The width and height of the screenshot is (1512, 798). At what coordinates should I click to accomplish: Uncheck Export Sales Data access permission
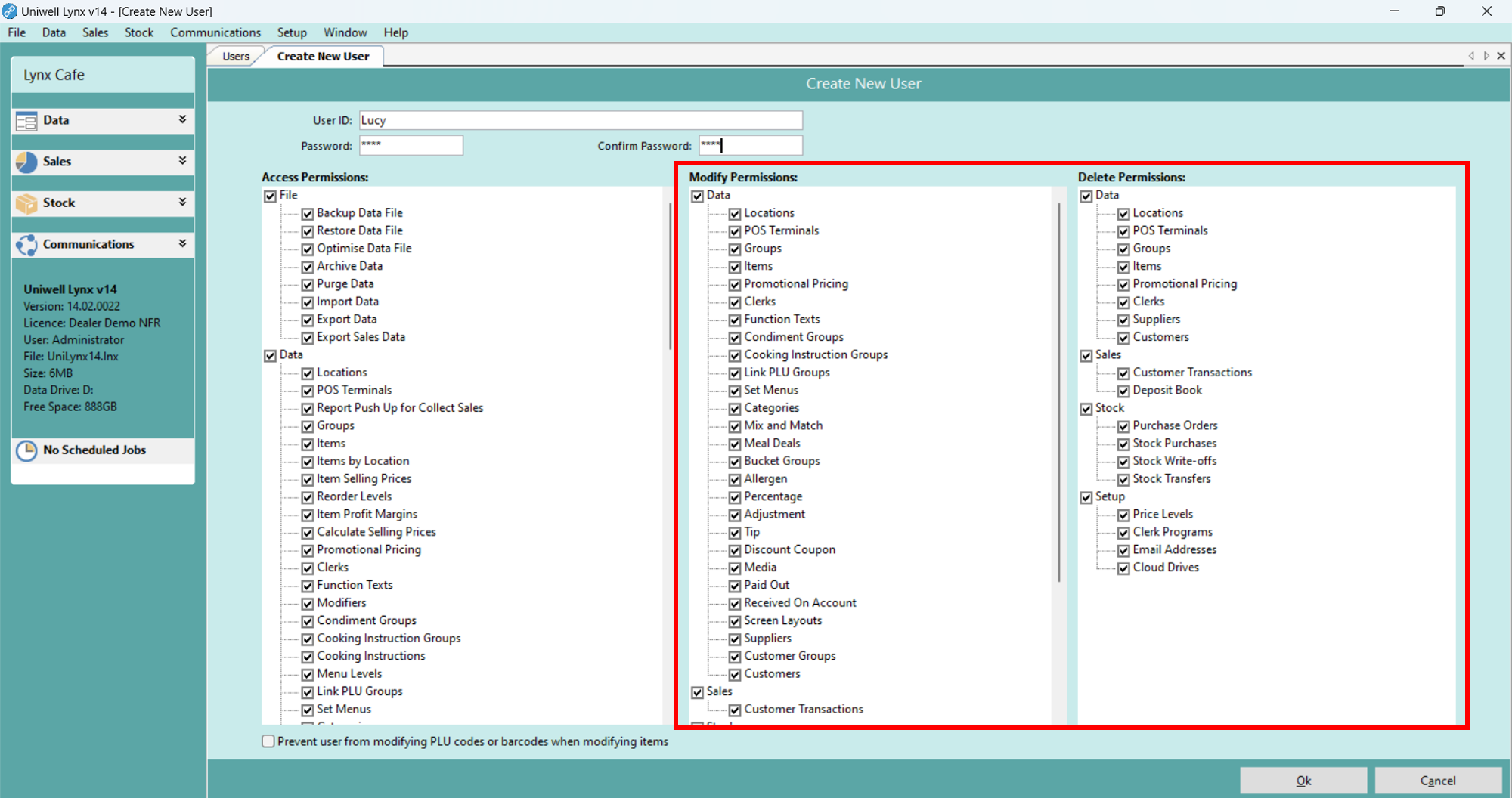coord(308,338)
